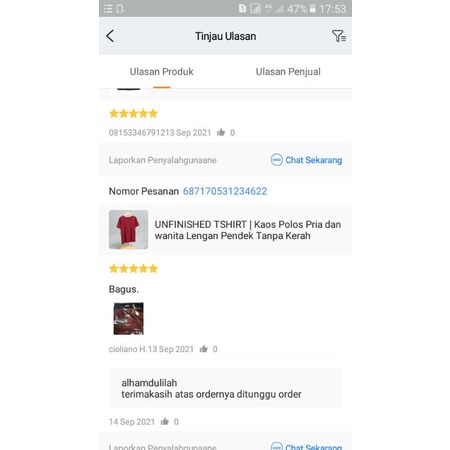Image resolution: width=450 pixels, height=450 pixels.
Task: Switch to the Ulasan Produk tab
Action: point(162,72)
